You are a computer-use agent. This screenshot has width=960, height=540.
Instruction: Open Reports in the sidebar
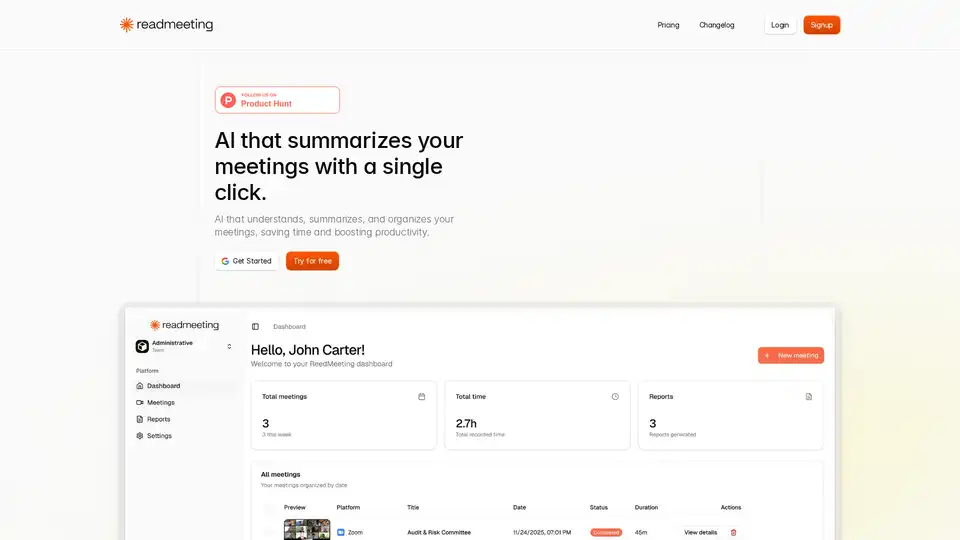[x=158, y=419]
